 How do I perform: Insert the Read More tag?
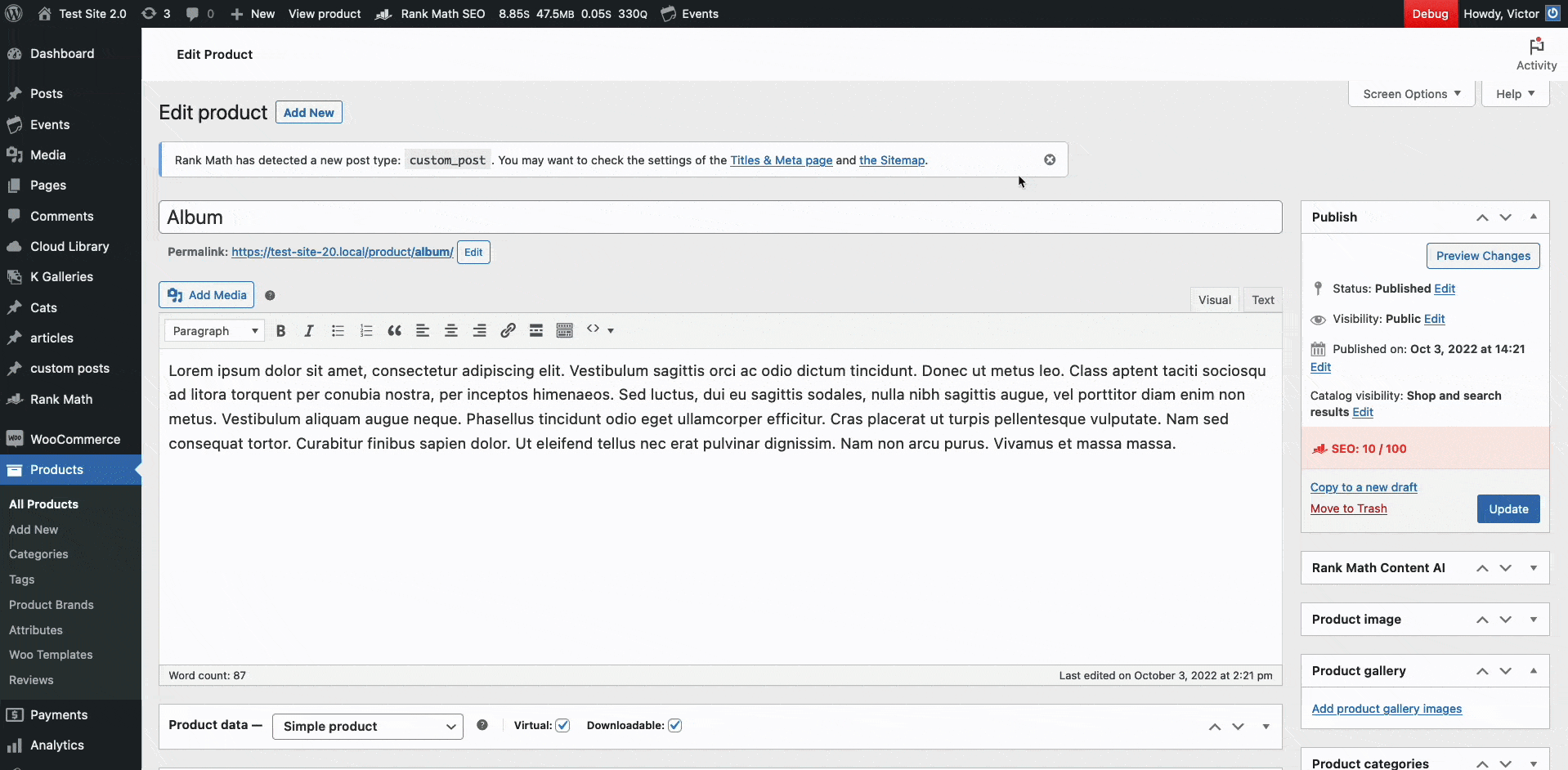click(536, 330)
